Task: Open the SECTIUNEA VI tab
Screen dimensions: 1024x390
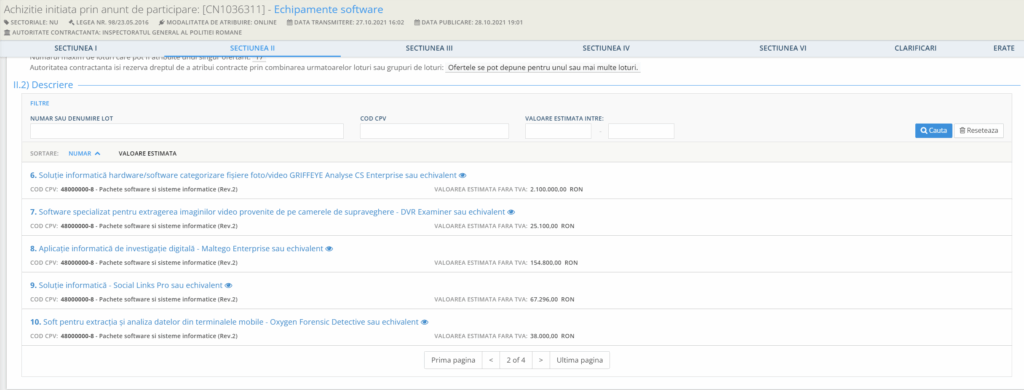Action: click(x=782, y=48)
